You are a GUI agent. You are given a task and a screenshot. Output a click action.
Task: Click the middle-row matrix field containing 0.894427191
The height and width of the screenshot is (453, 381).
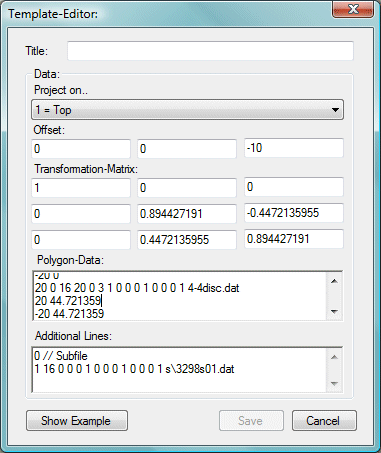(x=187, y=214)
